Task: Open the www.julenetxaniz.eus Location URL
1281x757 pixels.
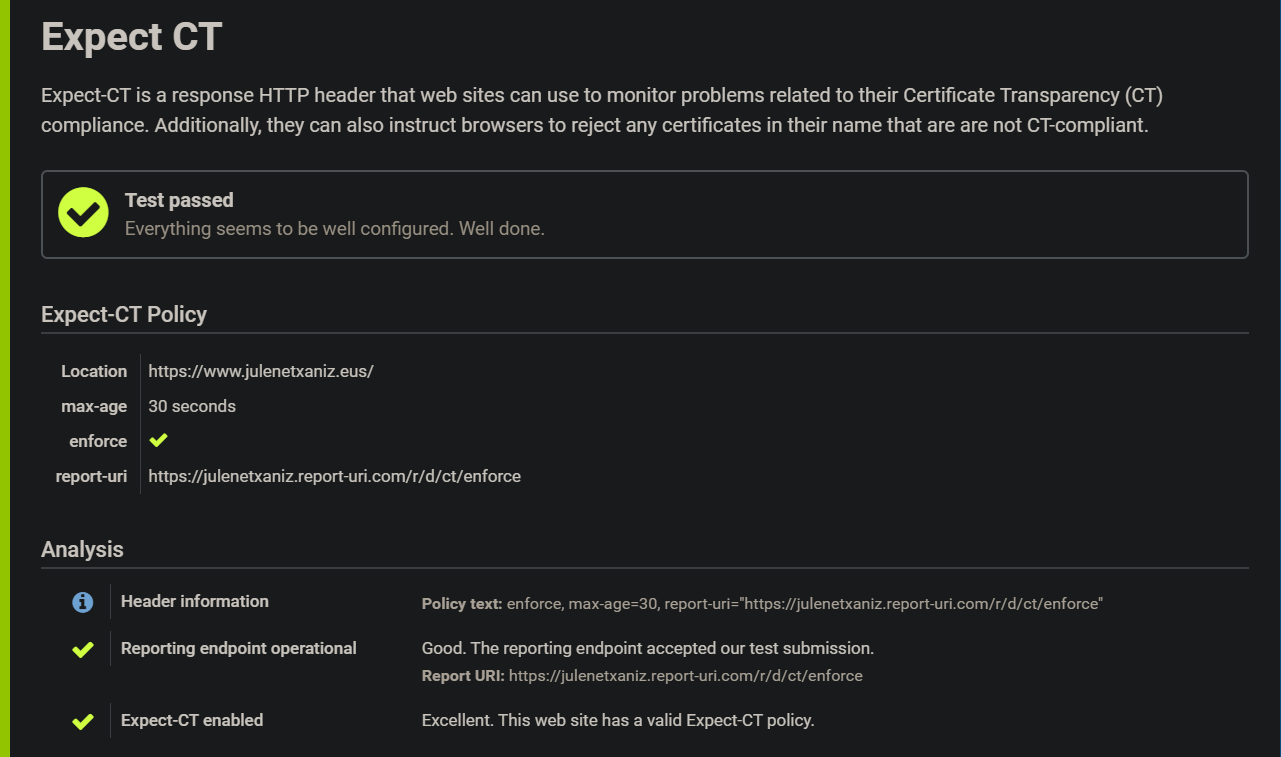Action: (261, 371)
